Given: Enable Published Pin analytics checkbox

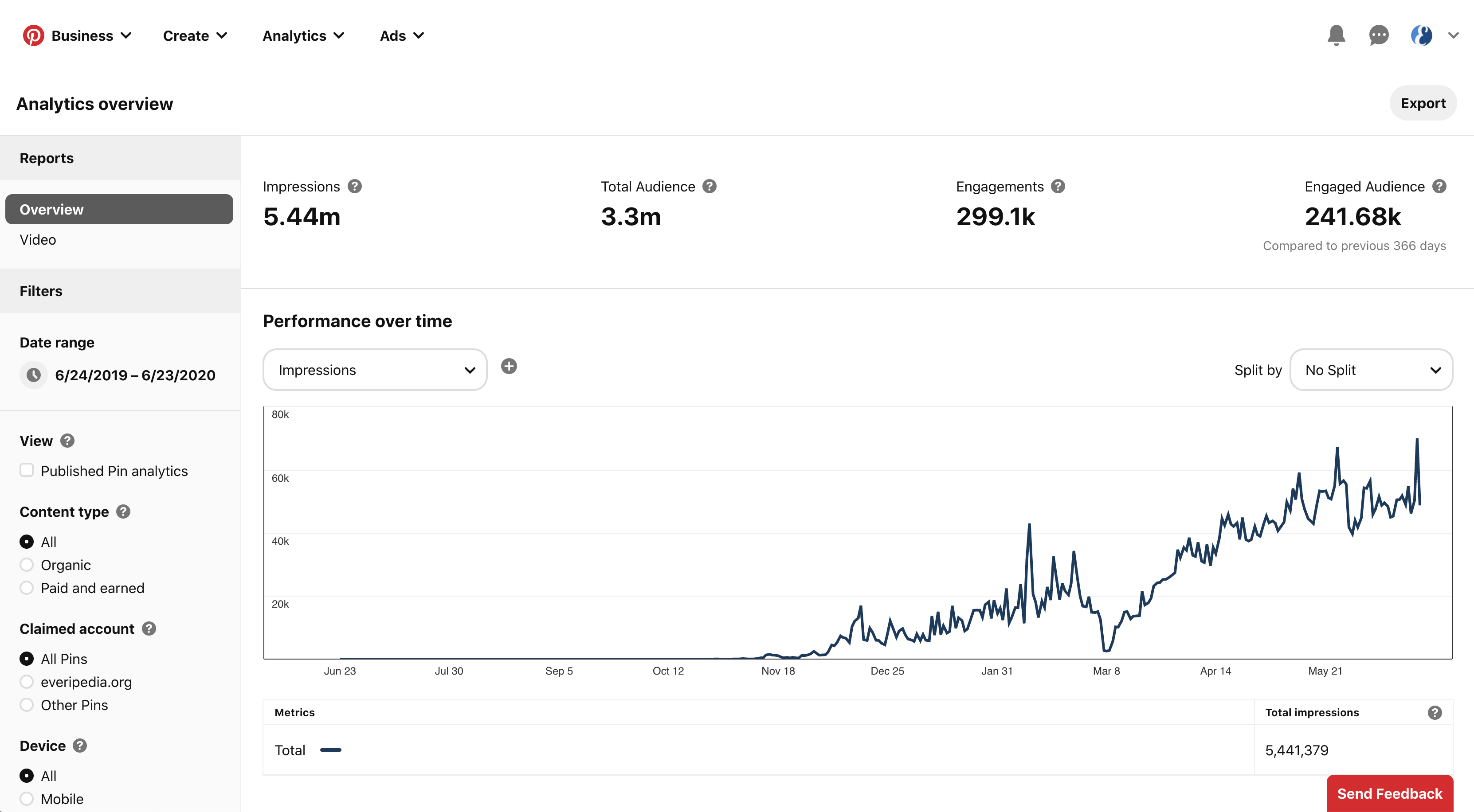Looking at the screenshot, I should pyautogui.click(x=26, y=470).
